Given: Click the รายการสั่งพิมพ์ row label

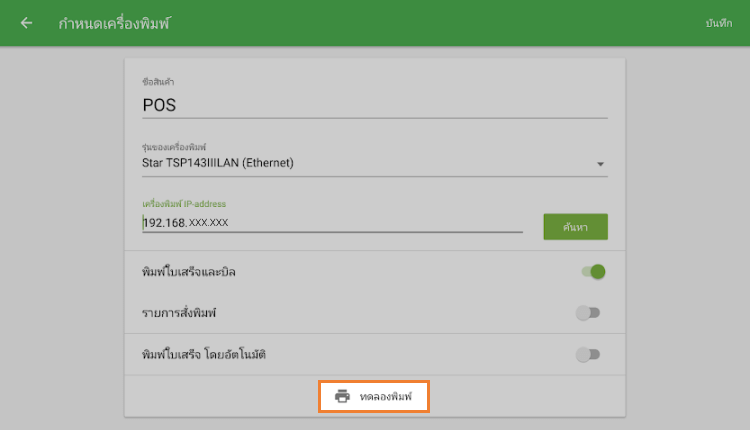Looking at the screenshot, I should [x=179, y=313].
